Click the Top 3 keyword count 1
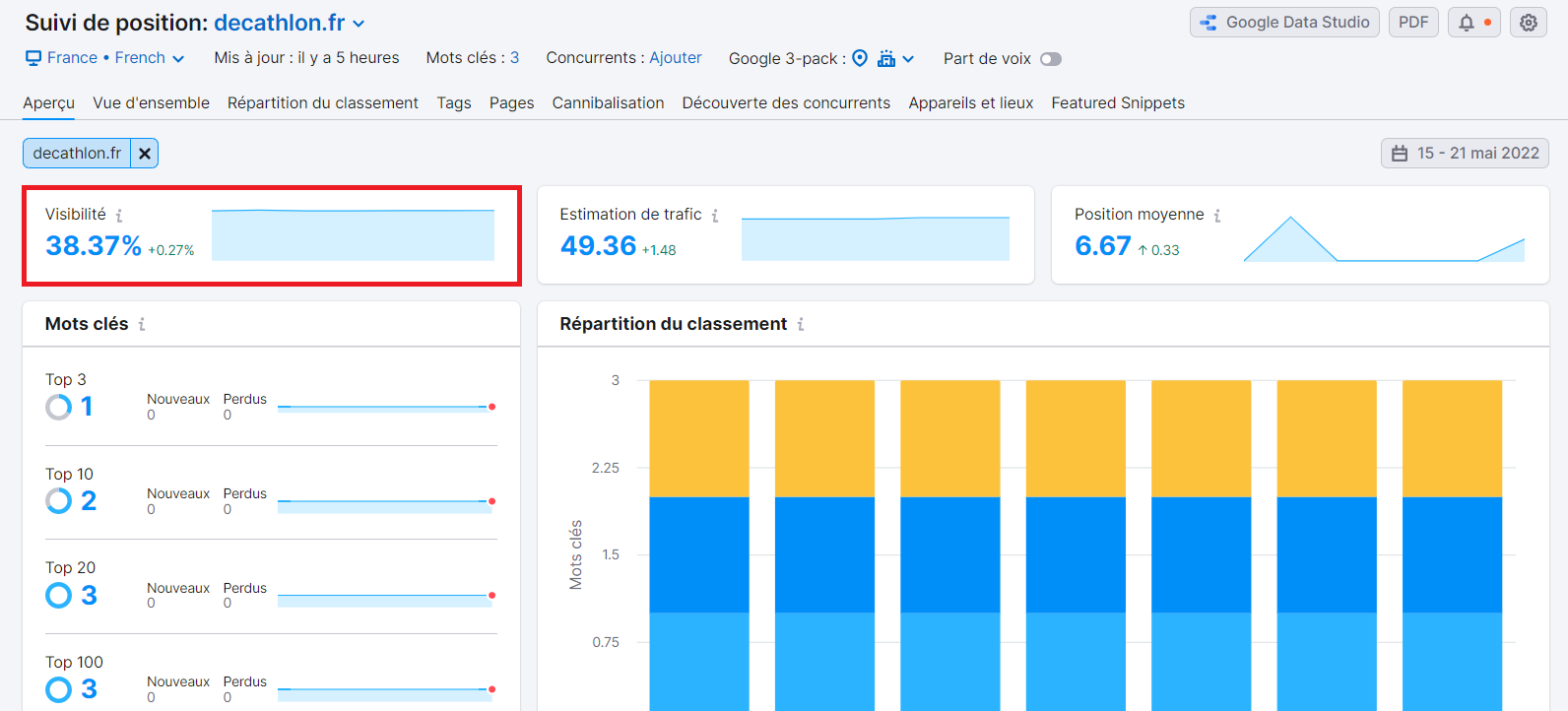Screen dimensions: 1568x711 click(87, 407)
